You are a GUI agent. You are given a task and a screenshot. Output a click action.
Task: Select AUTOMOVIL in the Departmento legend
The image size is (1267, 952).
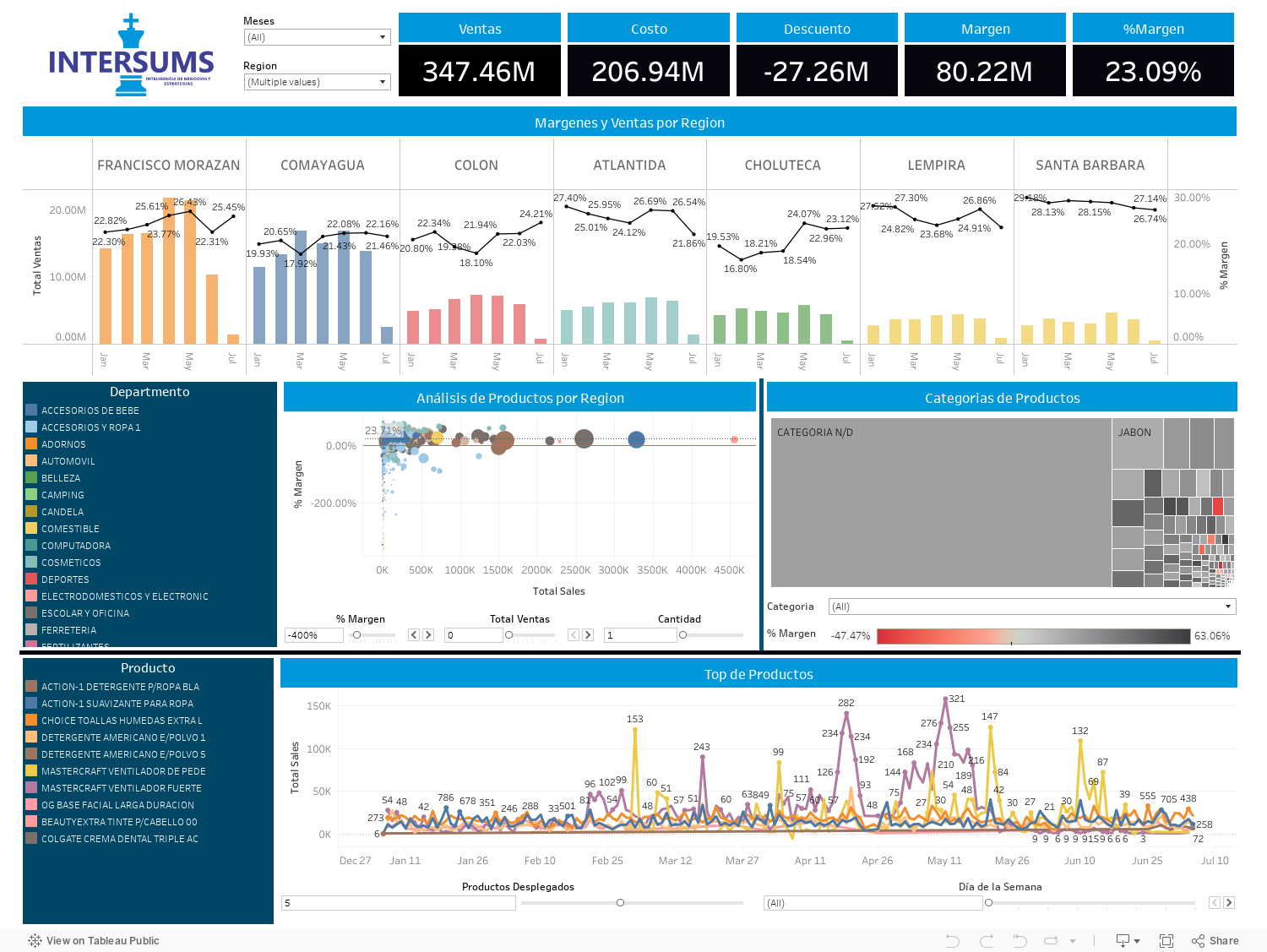(x=68, y=461)
